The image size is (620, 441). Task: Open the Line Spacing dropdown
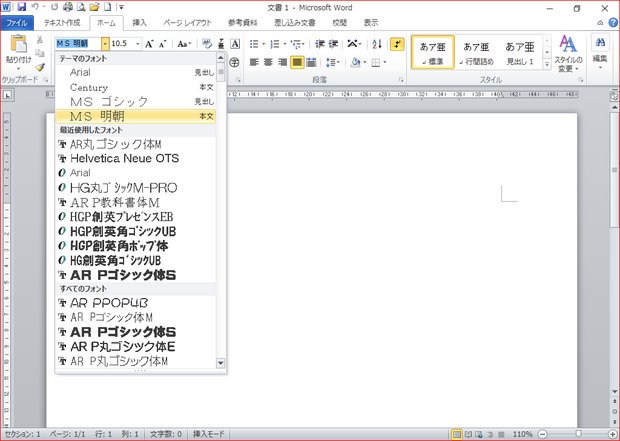(333, 62)
